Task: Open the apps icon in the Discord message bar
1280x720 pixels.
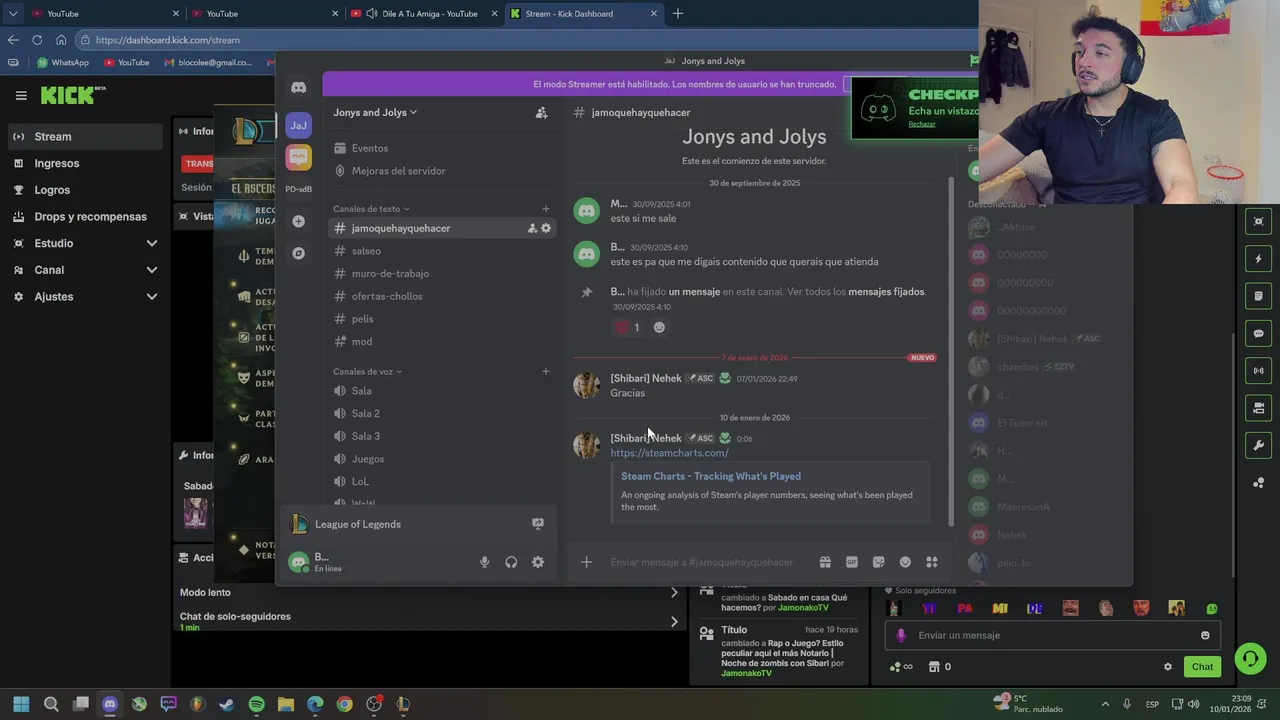Action: pos(932,562)
